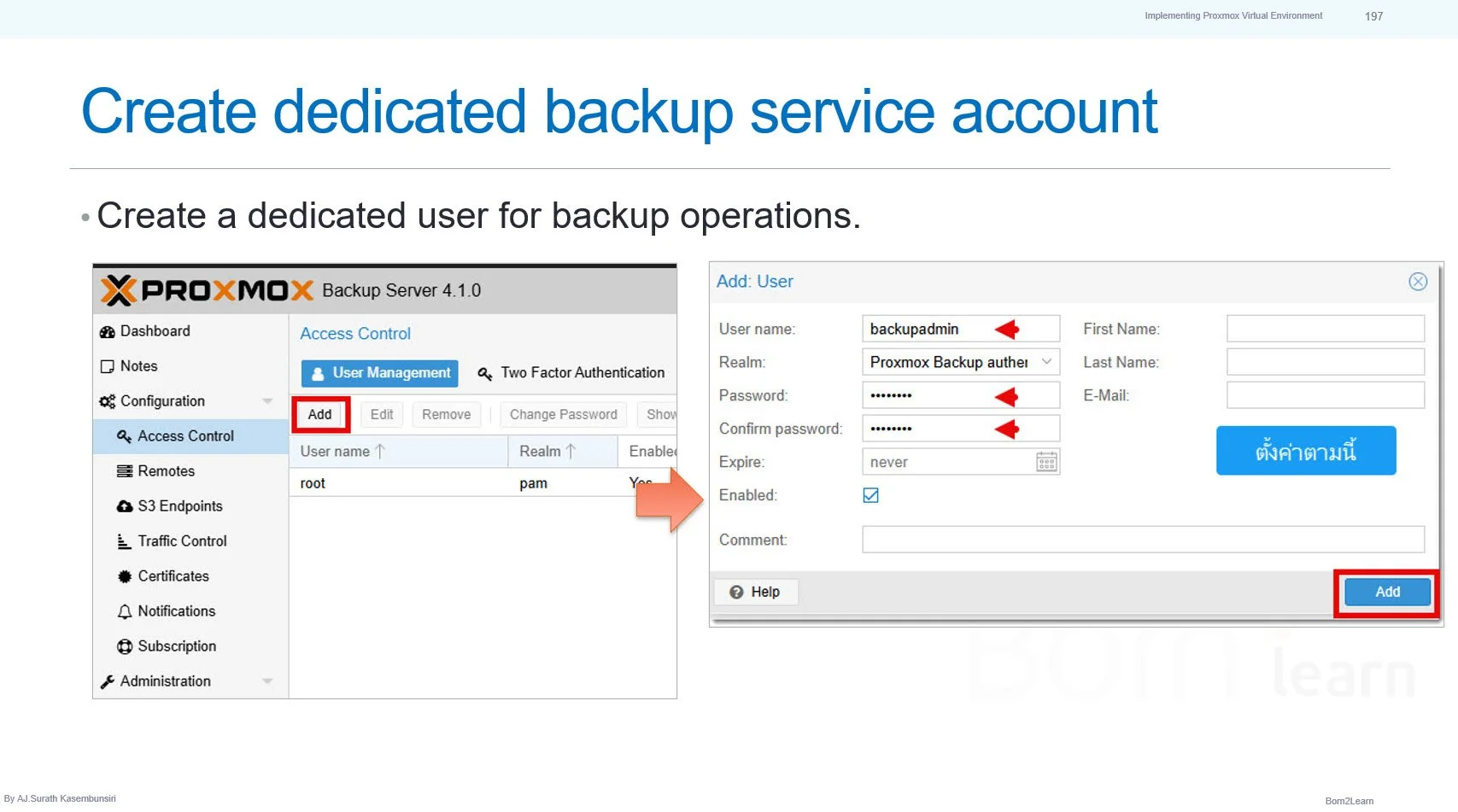This screenshot has width=1458, height=812.
Task: Open the Expire calendar picker icon
Action: [x=1047, y=462]
